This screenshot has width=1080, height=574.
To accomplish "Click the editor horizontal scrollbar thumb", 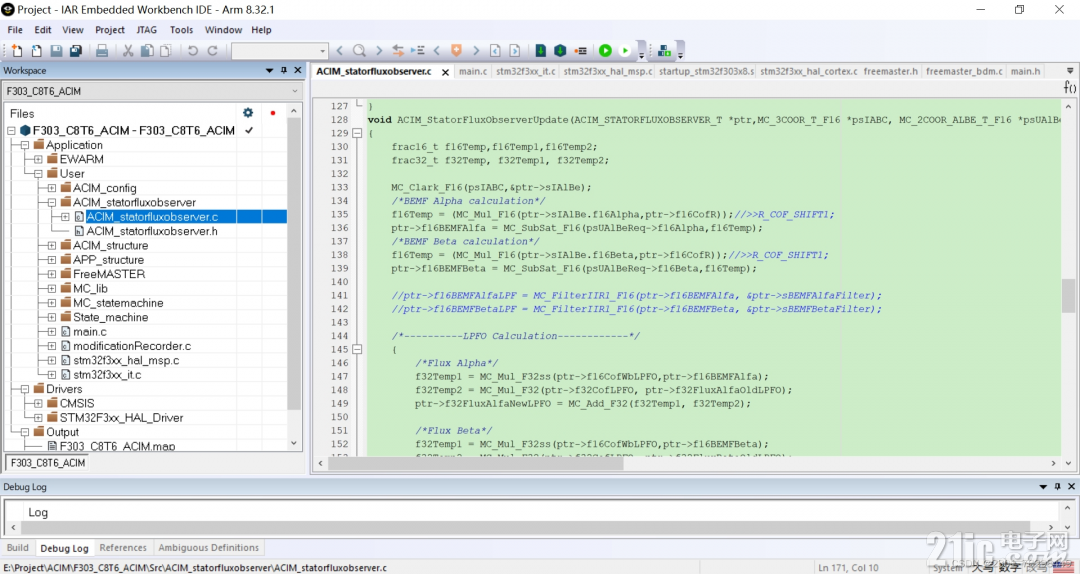I will (475, 464).
